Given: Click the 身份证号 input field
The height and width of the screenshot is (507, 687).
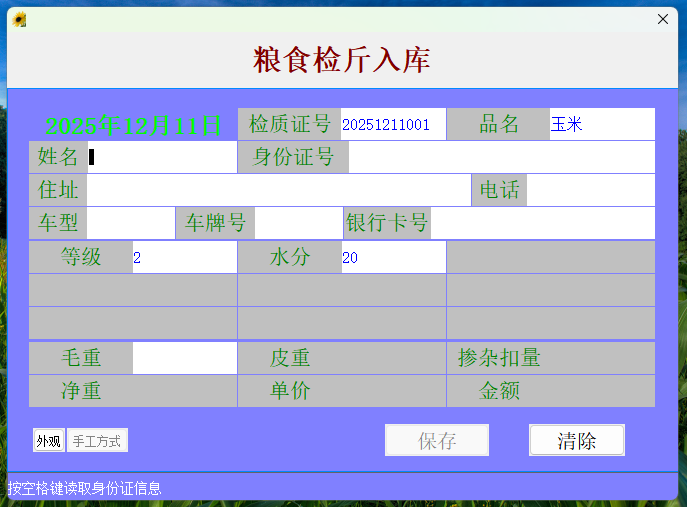Looking at the screenshot, I should [x=502, y=157].
